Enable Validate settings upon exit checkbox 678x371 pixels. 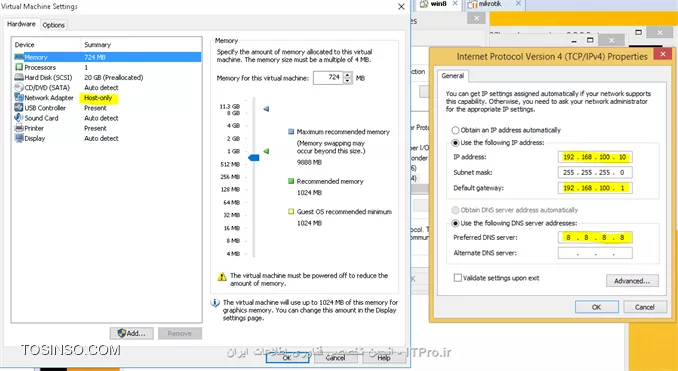[457, 278]
